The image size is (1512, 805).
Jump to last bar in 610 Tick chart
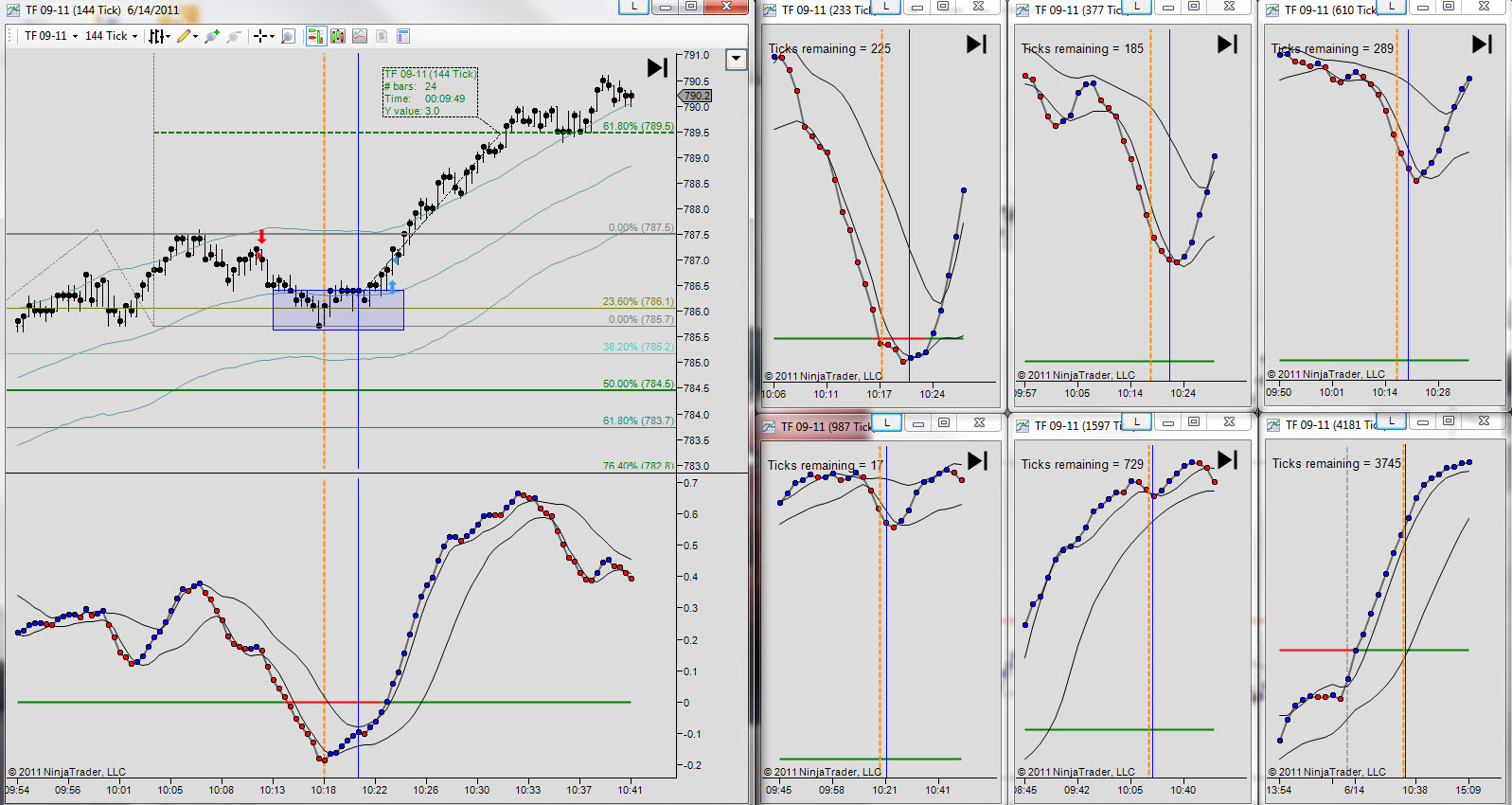[x=1482, y=44]
